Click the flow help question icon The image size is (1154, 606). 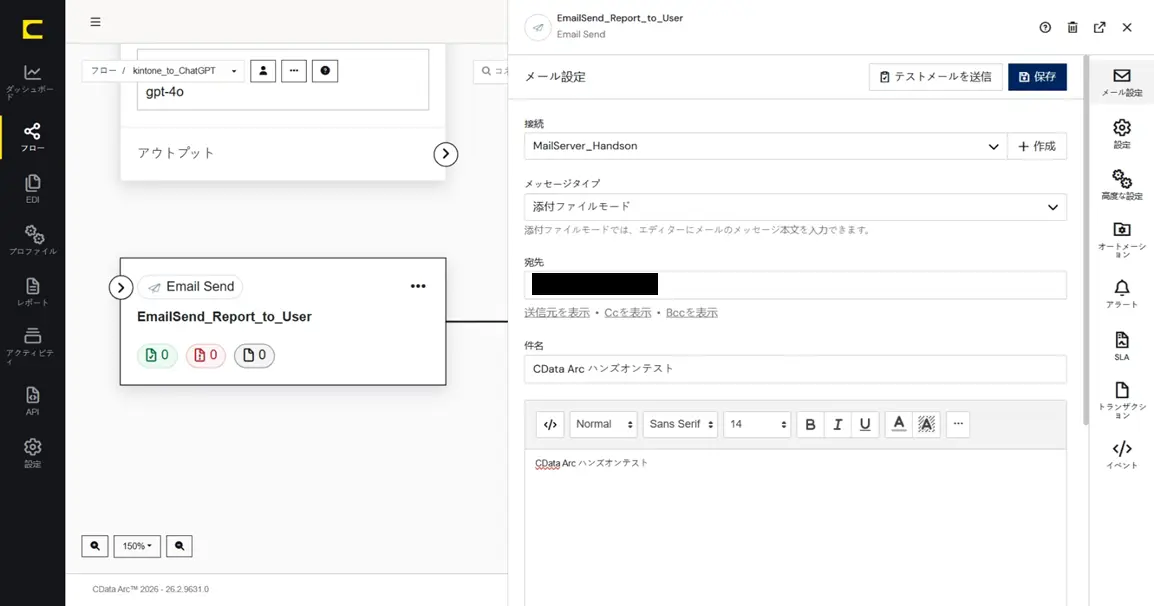tap(325, 71)
